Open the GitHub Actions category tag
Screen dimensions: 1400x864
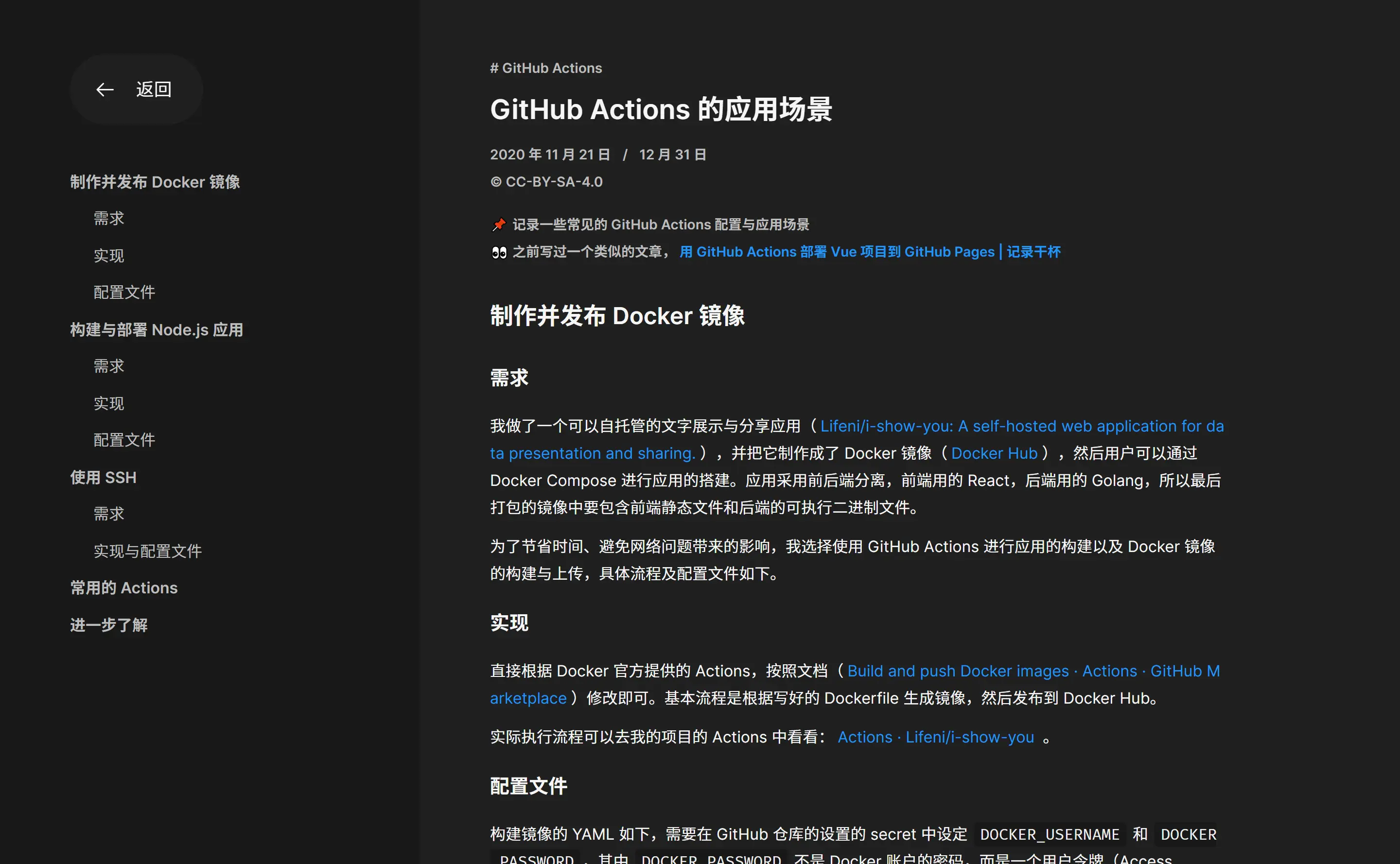click(546, 68)
